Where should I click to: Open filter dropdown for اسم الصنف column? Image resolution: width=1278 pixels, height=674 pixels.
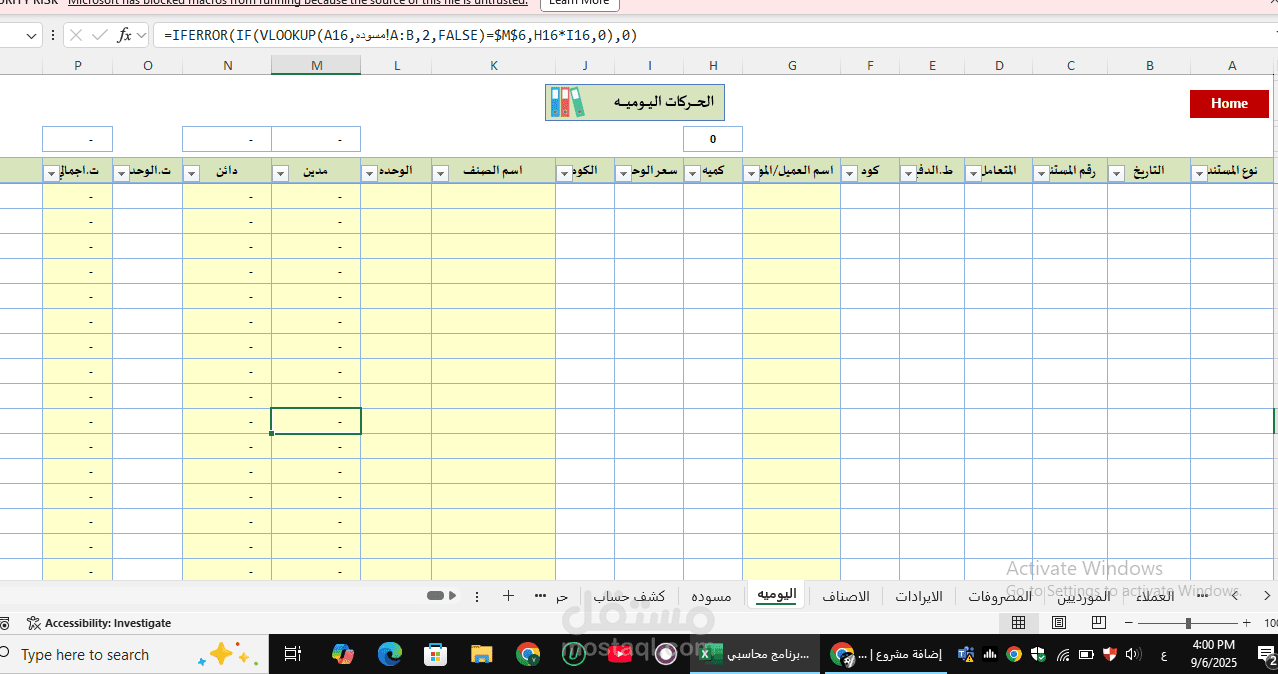(x=441, y=173)
